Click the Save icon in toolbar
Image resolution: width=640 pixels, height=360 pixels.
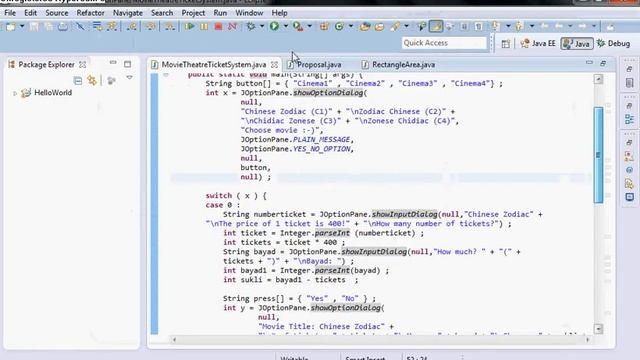(34, 27)
